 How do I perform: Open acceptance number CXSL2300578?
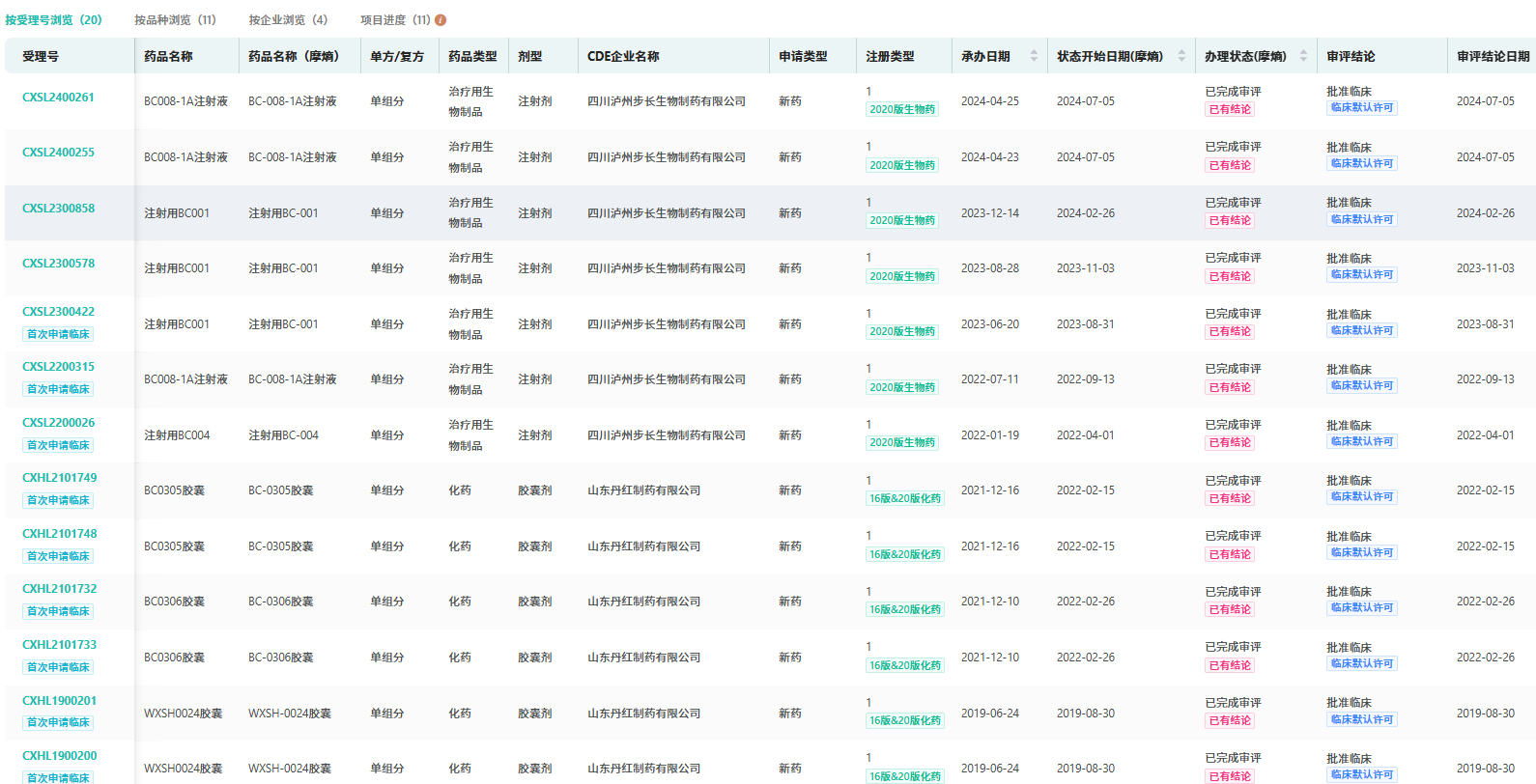click(x=59, y=264)
